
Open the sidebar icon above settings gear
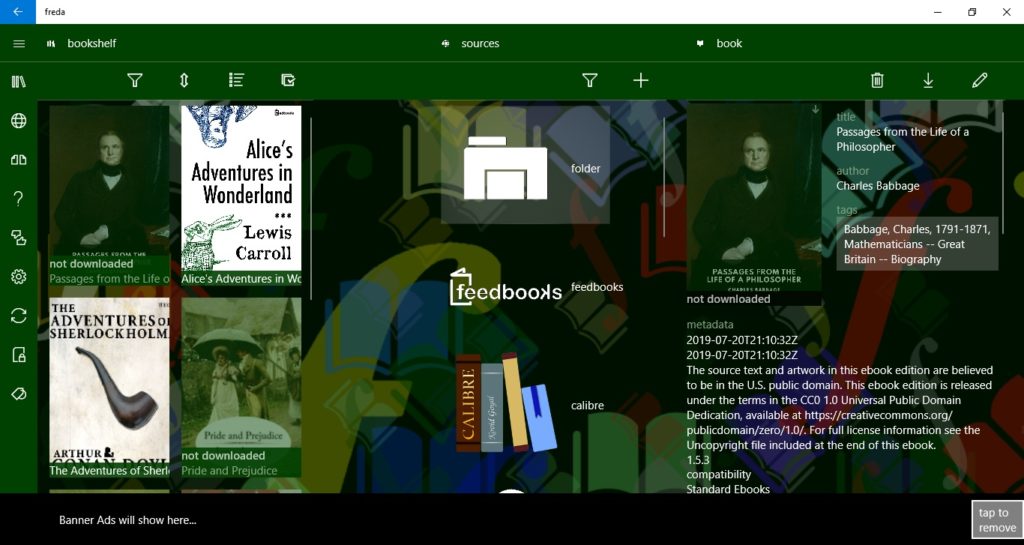point(19,238)
